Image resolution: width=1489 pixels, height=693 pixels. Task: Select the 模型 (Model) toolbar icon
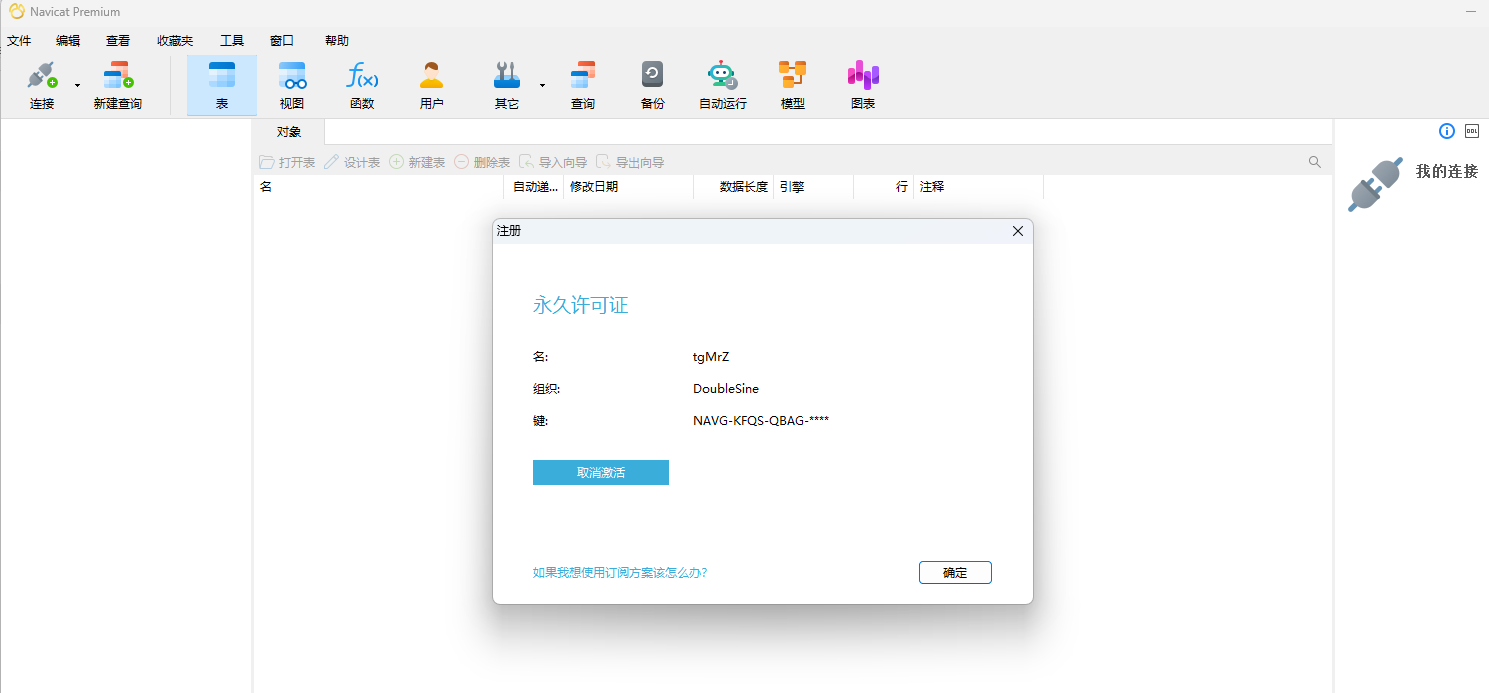[792, 84]
